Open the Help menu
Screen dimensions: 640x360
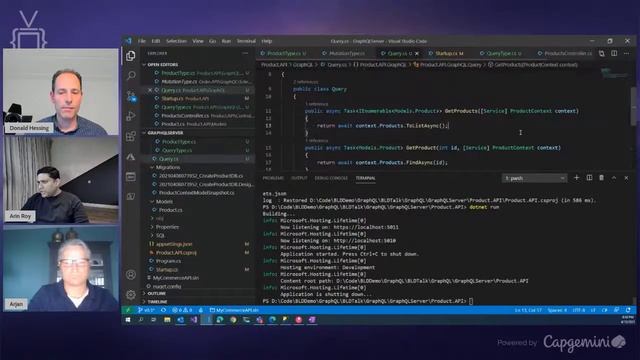(267, 41)
